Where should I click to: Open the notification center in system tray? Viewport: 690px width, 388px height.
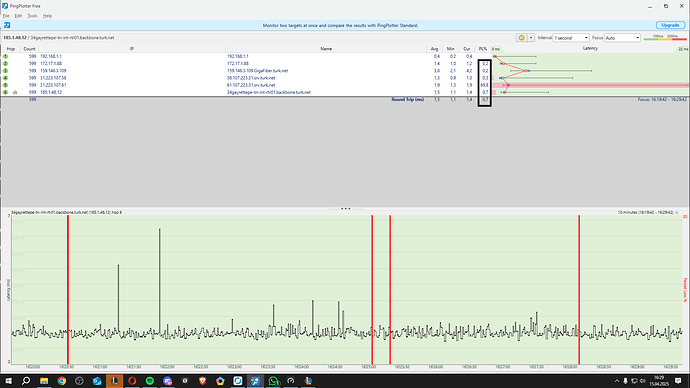click(678, 381)
